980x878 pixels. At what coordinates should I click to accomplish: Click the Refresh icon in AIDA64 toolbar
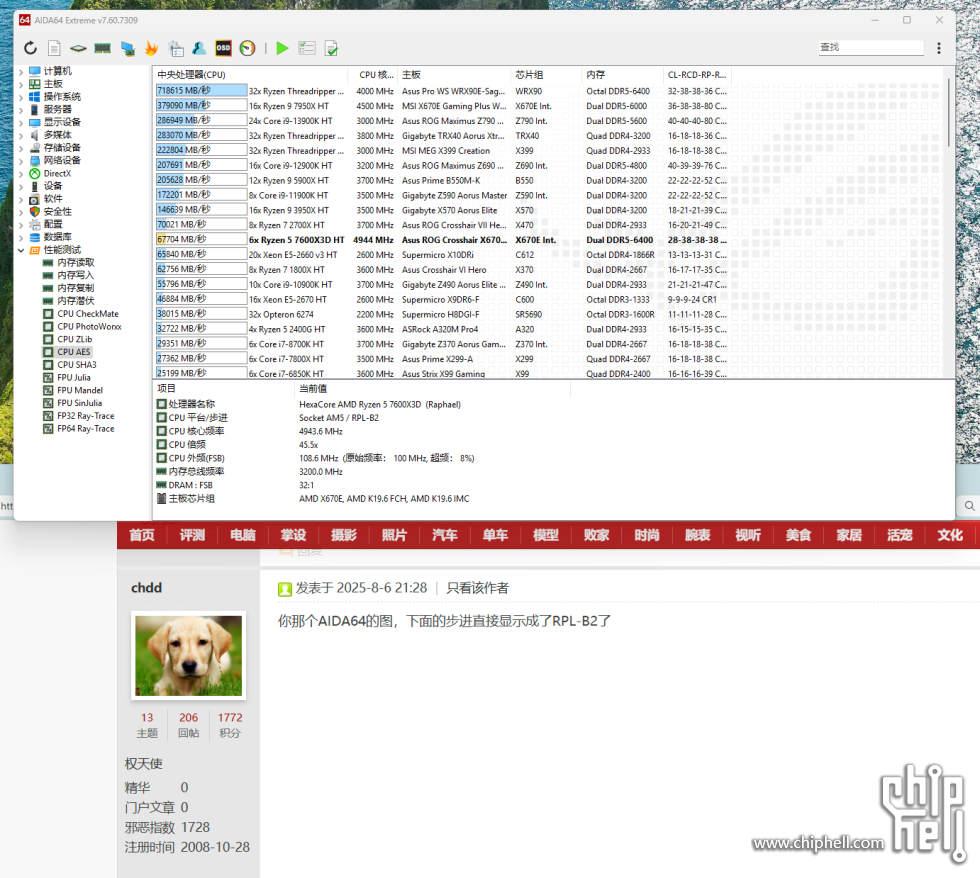[30, 48]
